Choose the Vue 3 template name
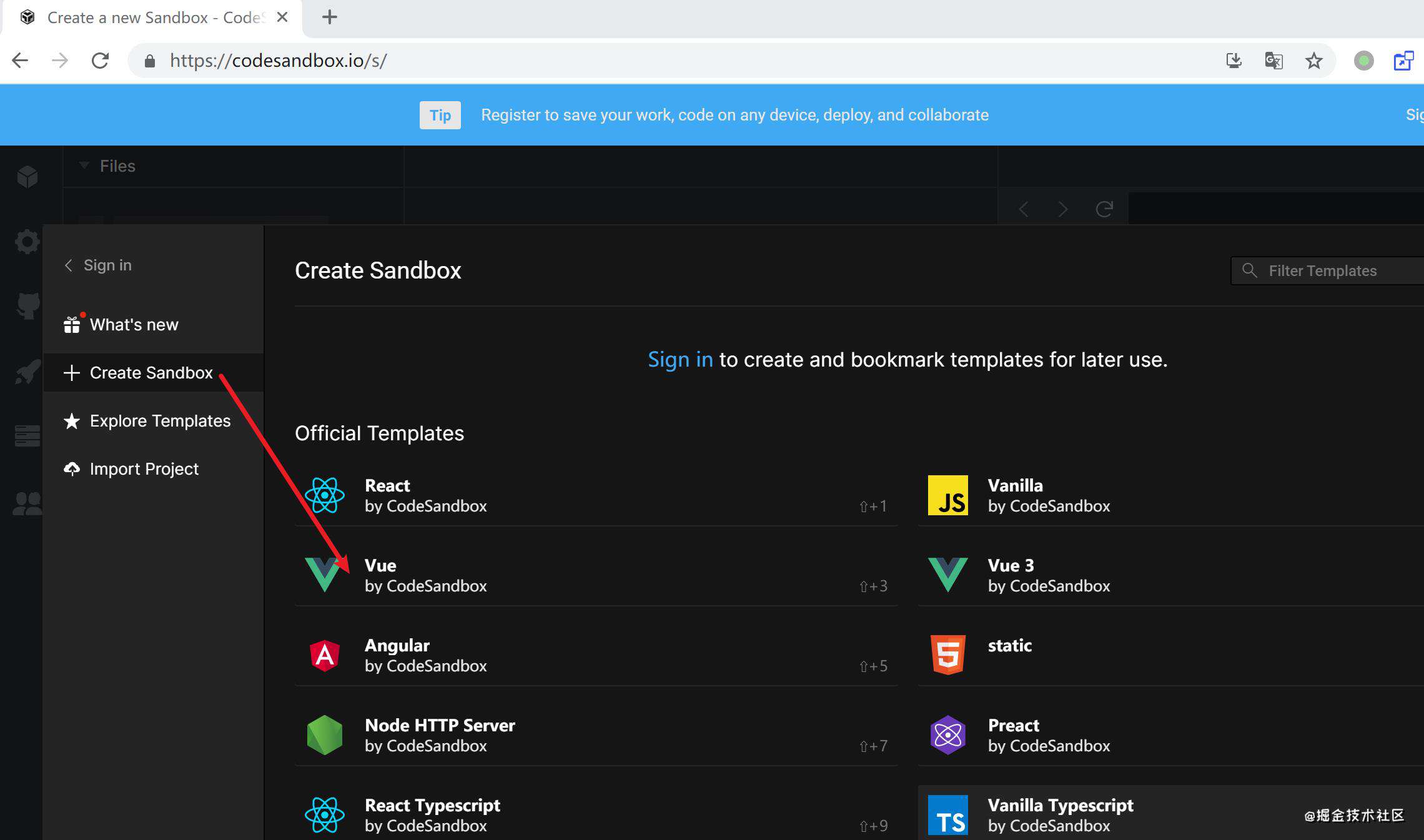Image resolution: width=1424 pixels, height=840 pixels. point(1011,565)
